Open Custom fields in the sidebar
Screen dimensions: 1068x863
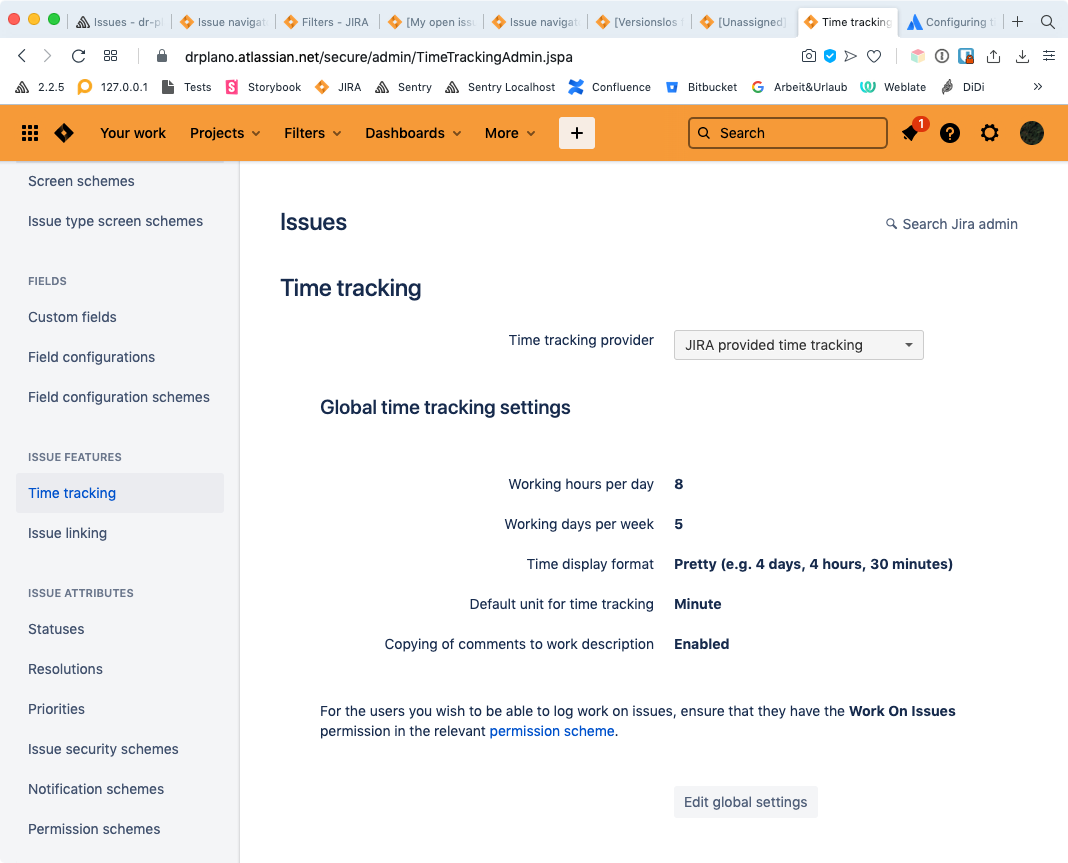tap(72, 317)
